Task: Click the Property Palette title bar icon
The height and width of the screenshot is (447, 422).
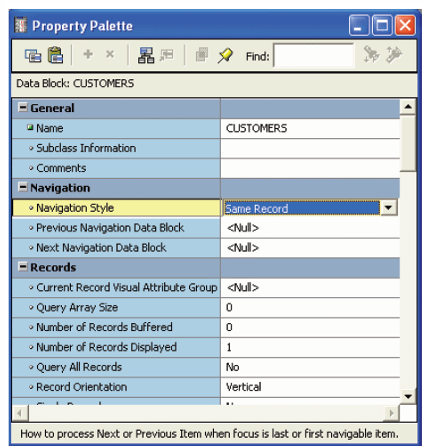Action: click(x=21, y=25)
